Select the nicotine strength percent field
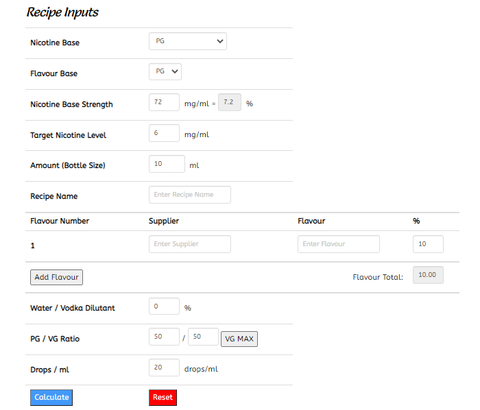Screen dimensions: 480x410 230,102
